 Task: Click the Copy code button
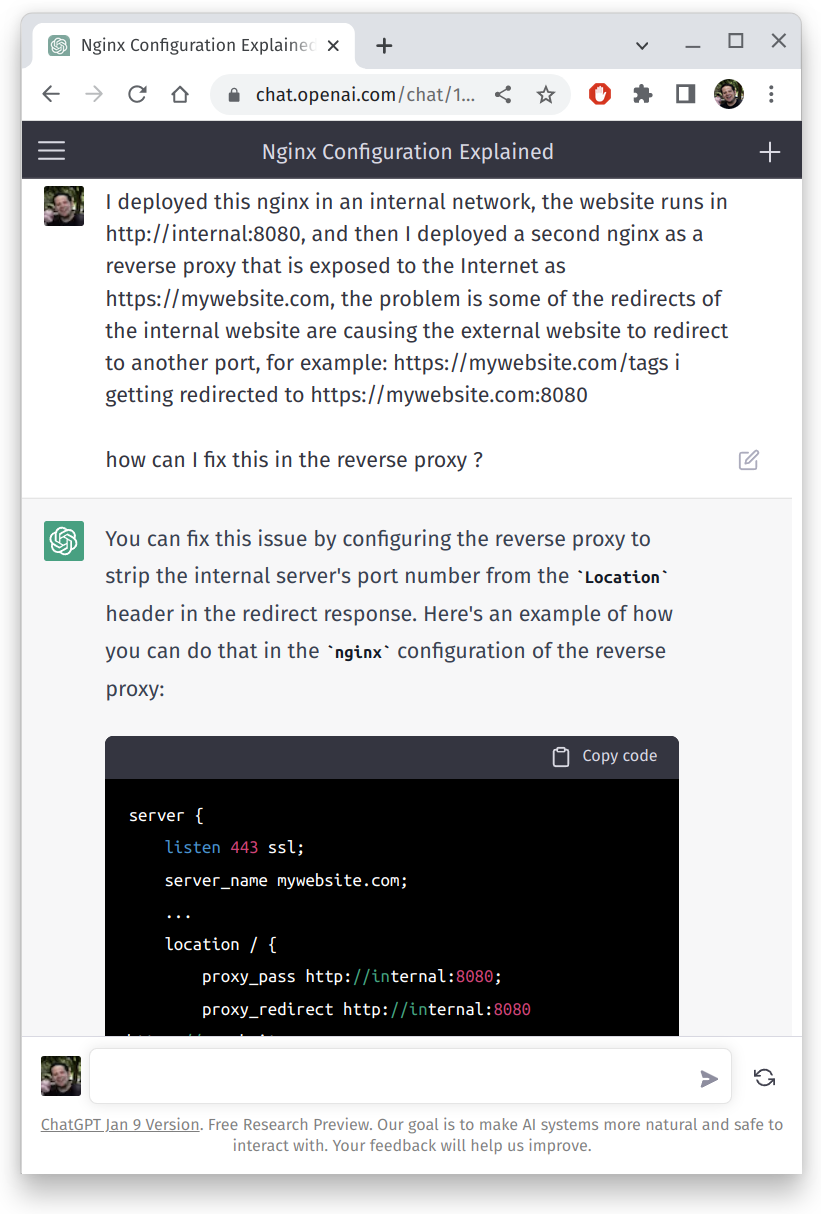[605, 756]
